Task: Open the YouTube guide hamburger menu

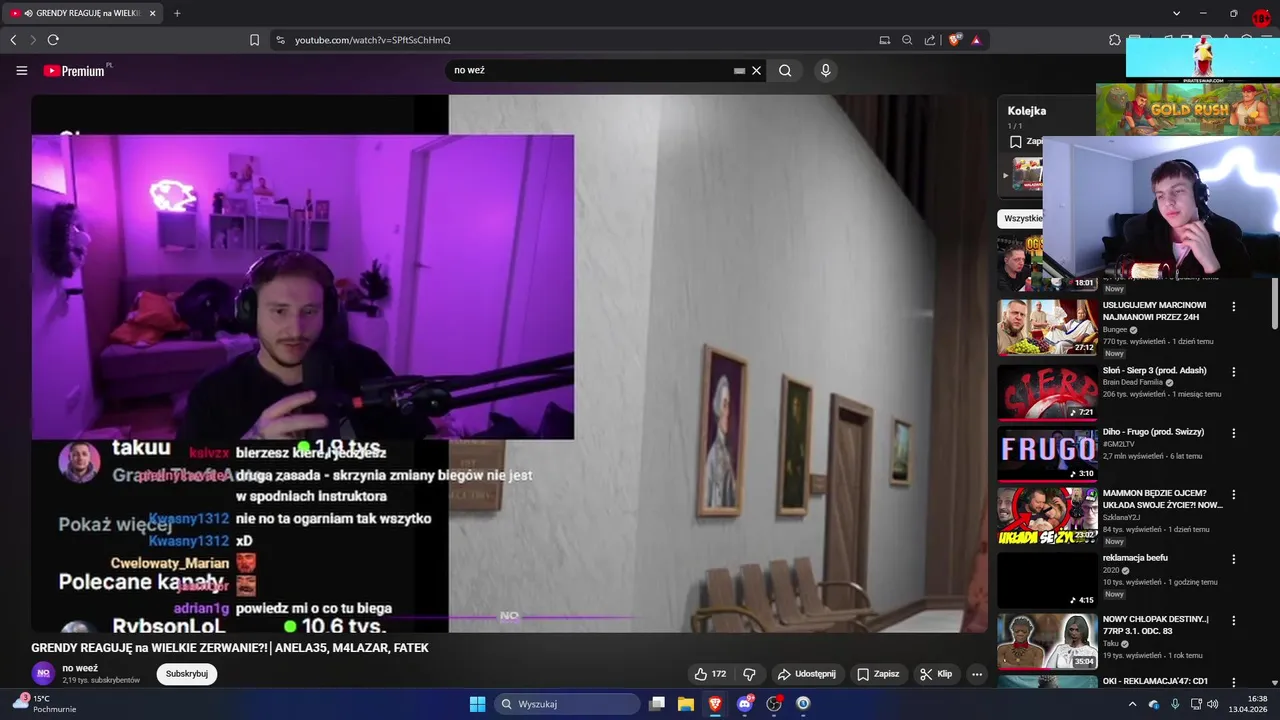Action: click(x=21, y=71)
